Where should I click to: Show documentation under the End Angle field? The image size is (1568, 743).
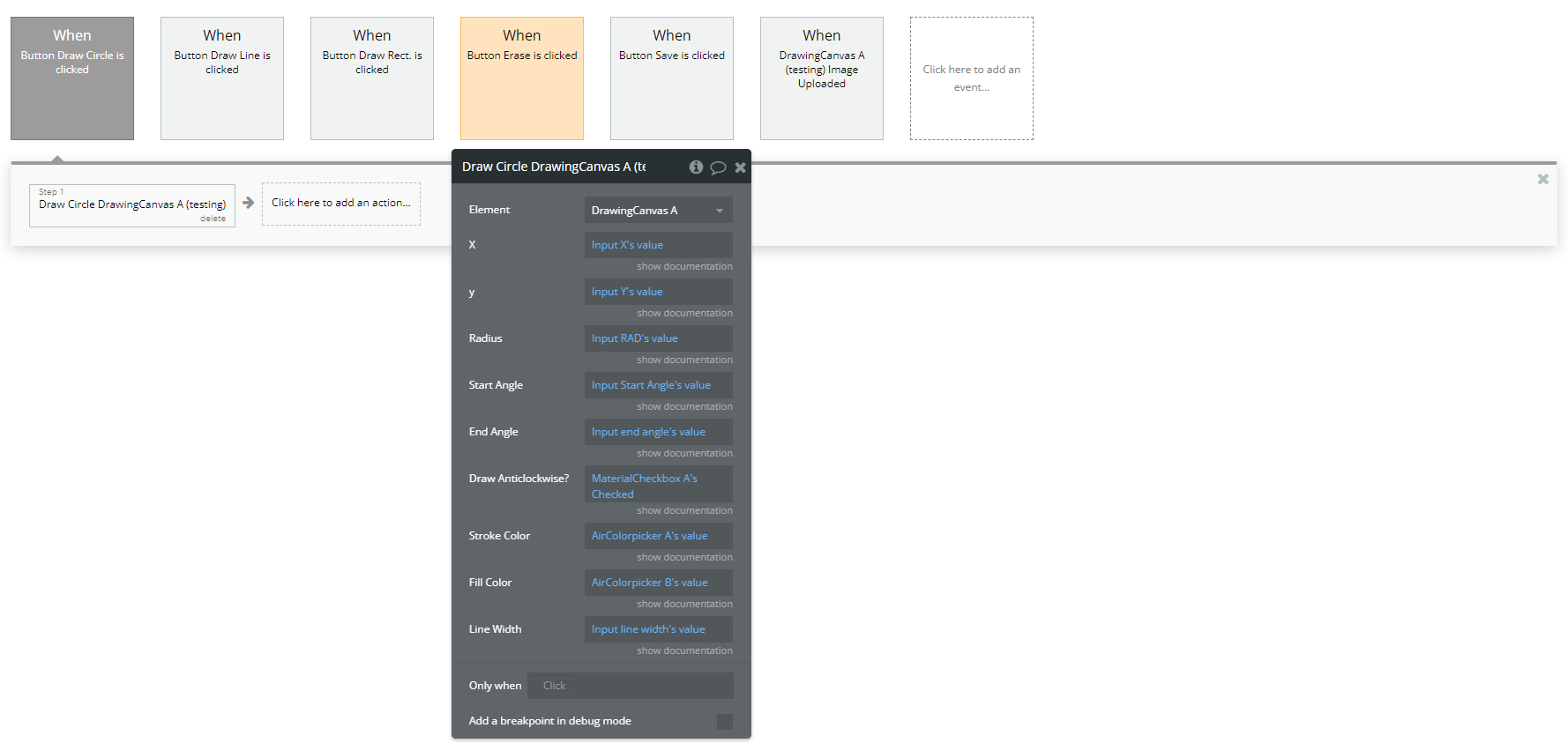(x=684, y=453)
